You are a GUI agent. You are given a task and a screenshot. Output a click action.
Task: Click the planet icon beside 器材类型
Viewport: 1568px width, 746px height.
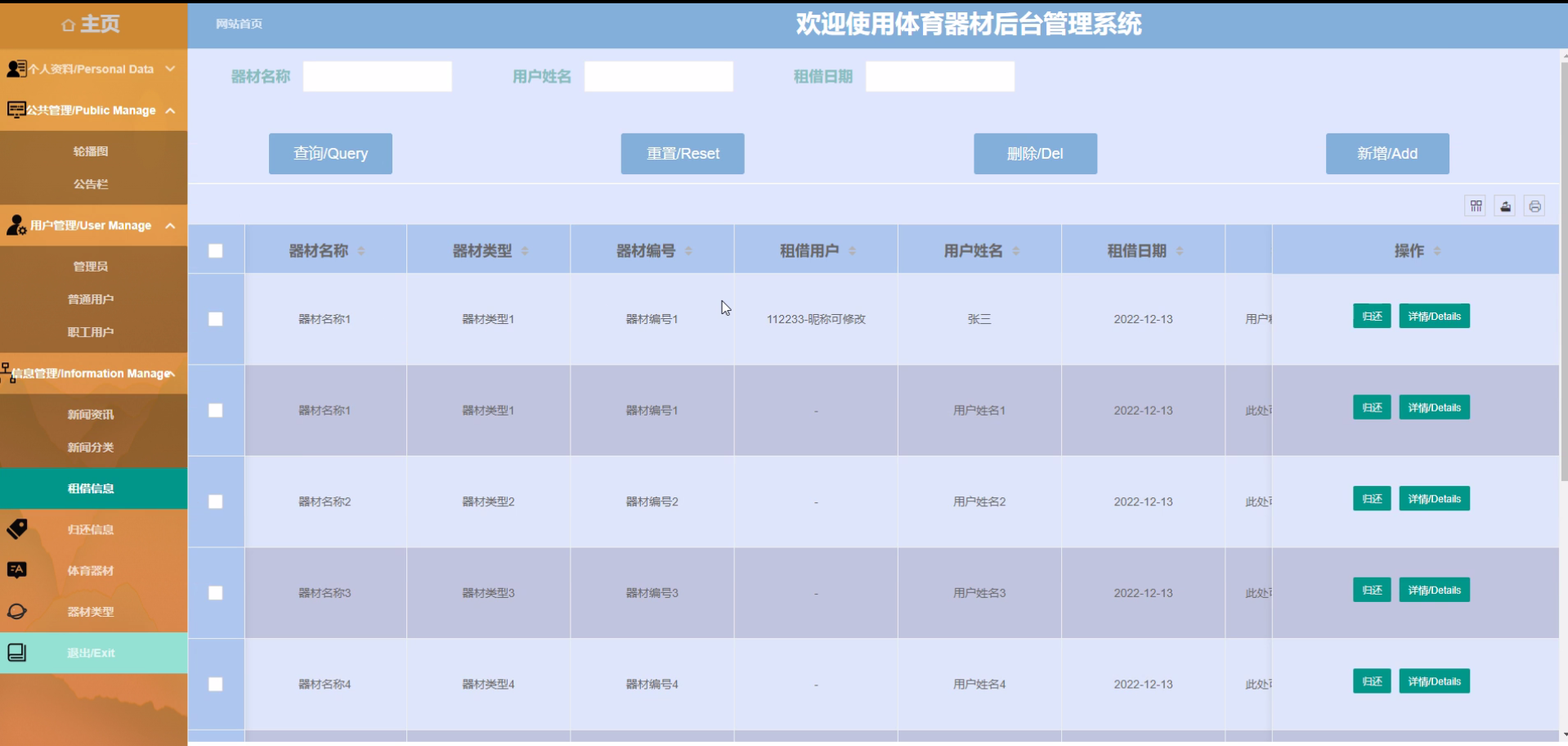[16, 611]
